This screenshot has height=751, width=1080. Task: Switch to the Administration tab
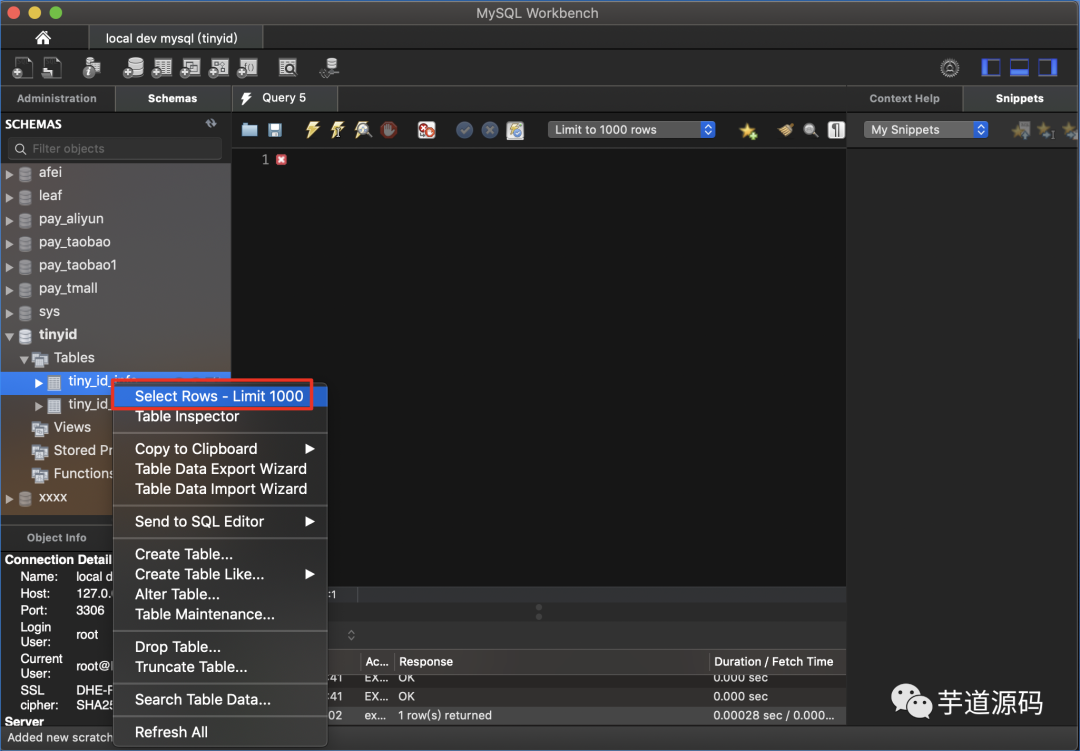(x=56, y=99)
